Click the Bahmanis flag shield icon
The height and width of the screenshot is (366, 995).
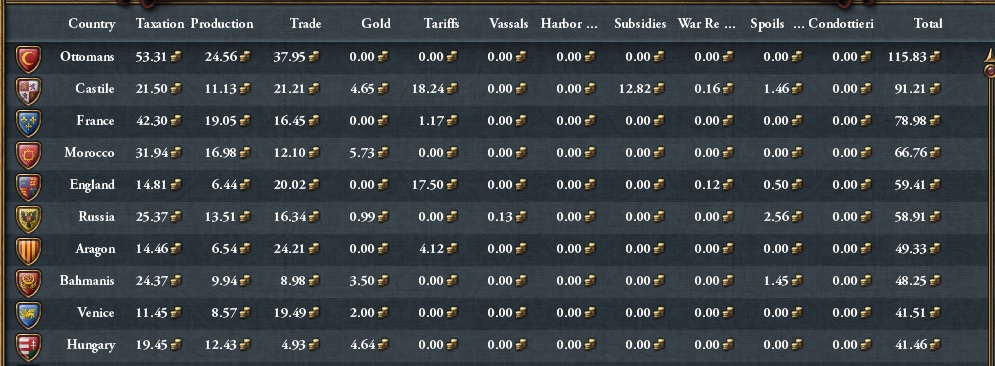coord(29,283)
